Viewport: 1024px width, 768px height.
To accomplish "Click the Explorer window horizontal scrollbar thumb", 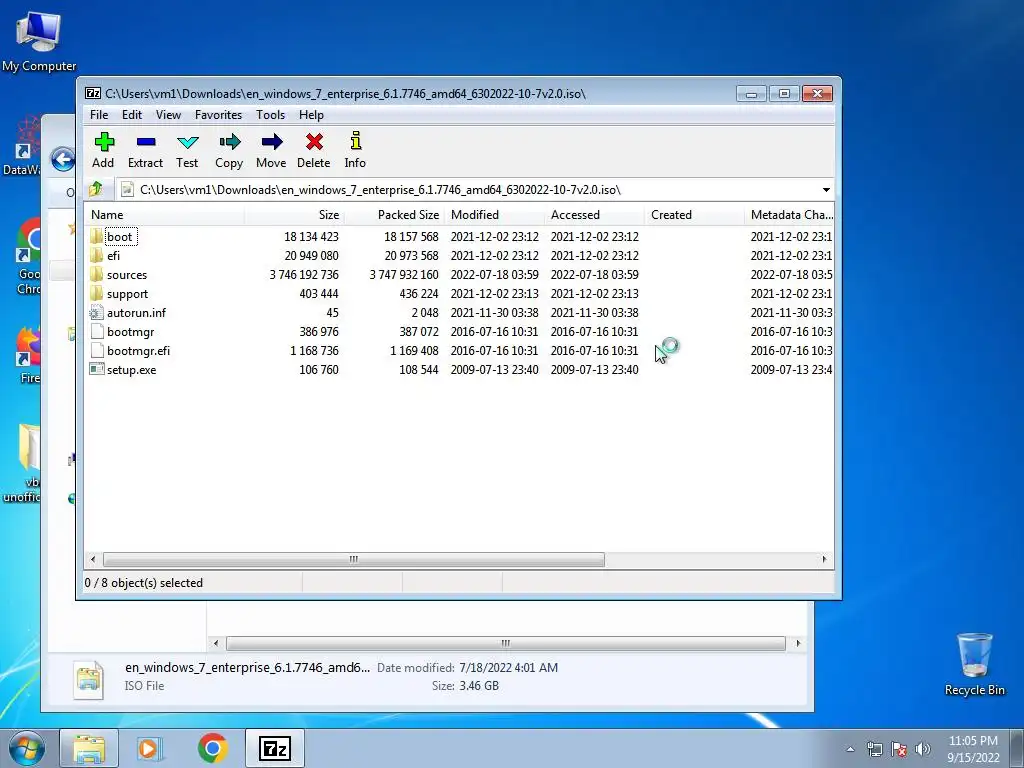I will [505, 643].
